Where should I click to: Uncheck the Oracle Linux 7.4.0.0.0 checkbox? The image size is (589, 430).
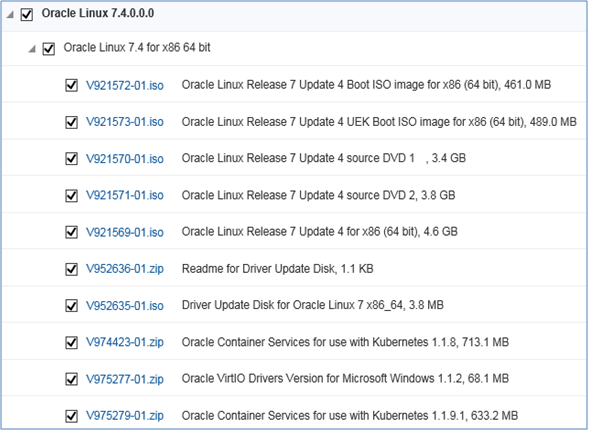(x=27, y=15)
